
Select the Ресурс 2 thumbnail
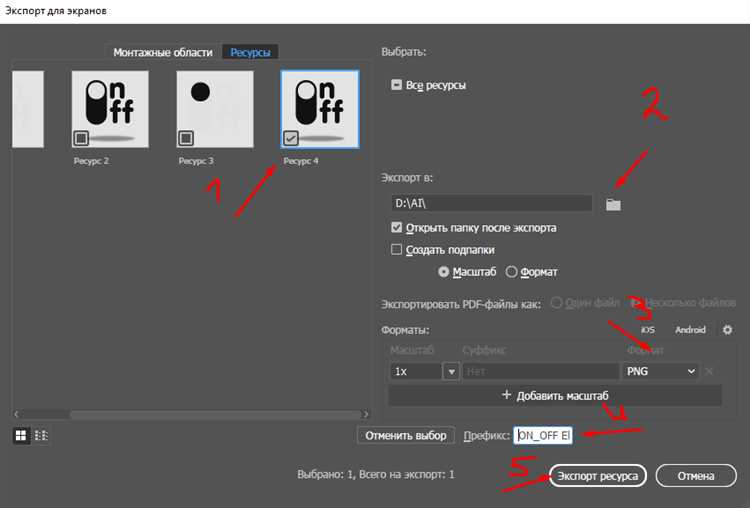pos(110,109)
